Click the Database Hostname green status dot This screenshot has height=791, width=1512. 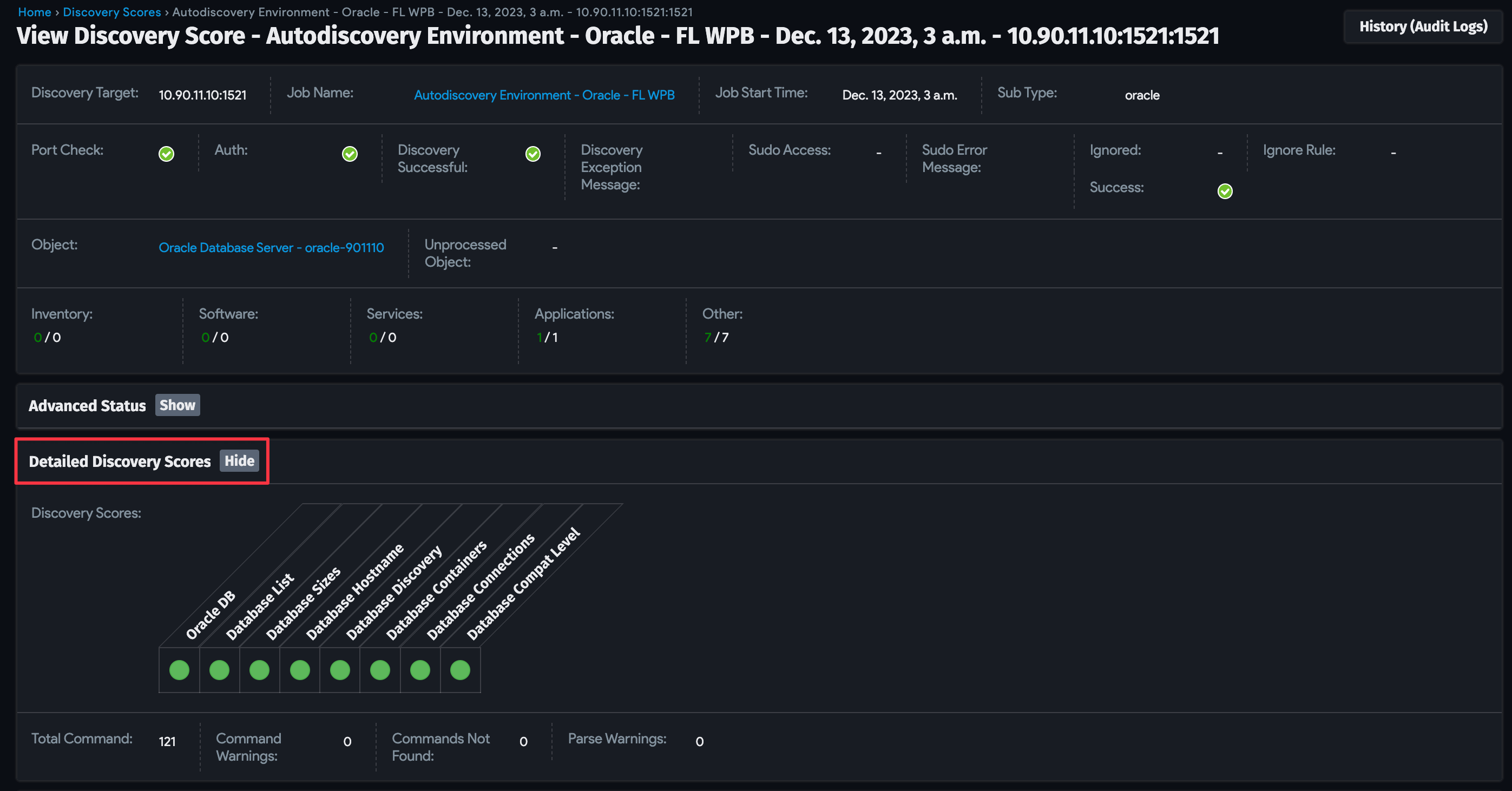[x=300, y=669]
